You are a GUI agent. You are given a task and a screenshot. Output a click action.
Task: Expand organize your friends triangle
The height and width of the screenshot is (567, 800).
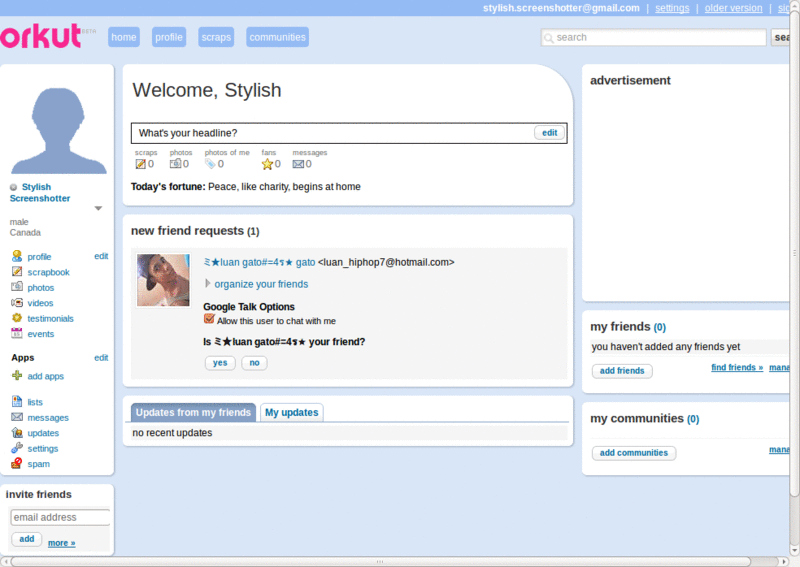pyautogui.click(x=208, y=283)
